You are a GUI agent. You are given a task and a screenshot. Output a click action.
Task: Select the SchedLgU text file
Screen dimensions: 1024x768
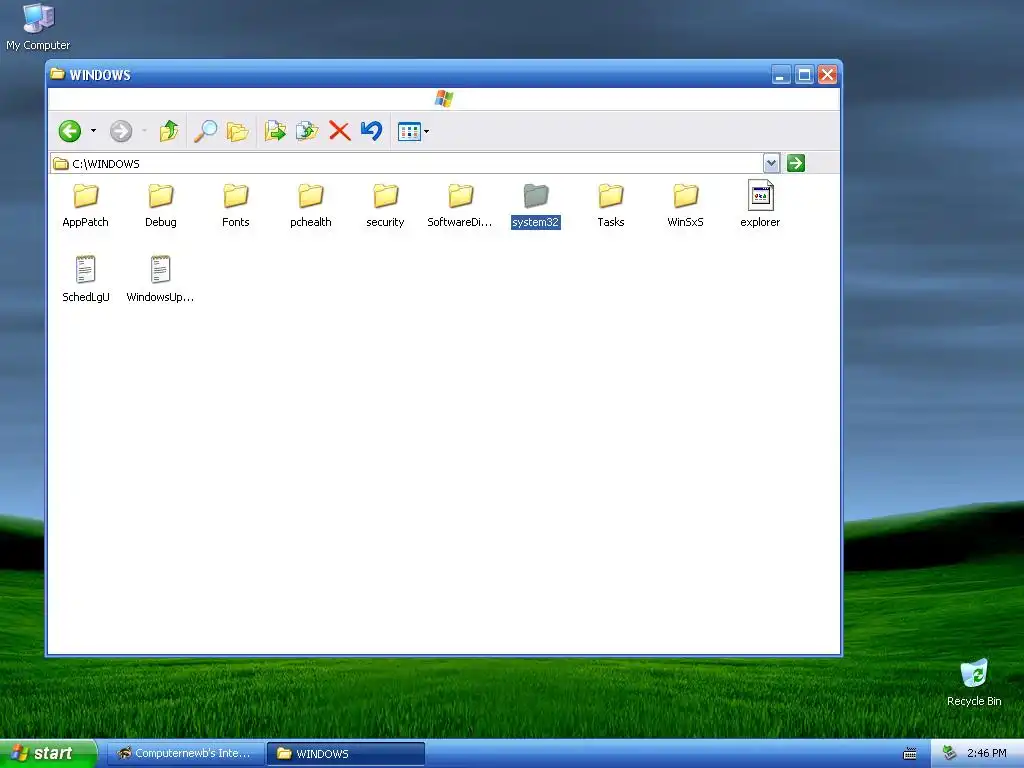(86, 279)
